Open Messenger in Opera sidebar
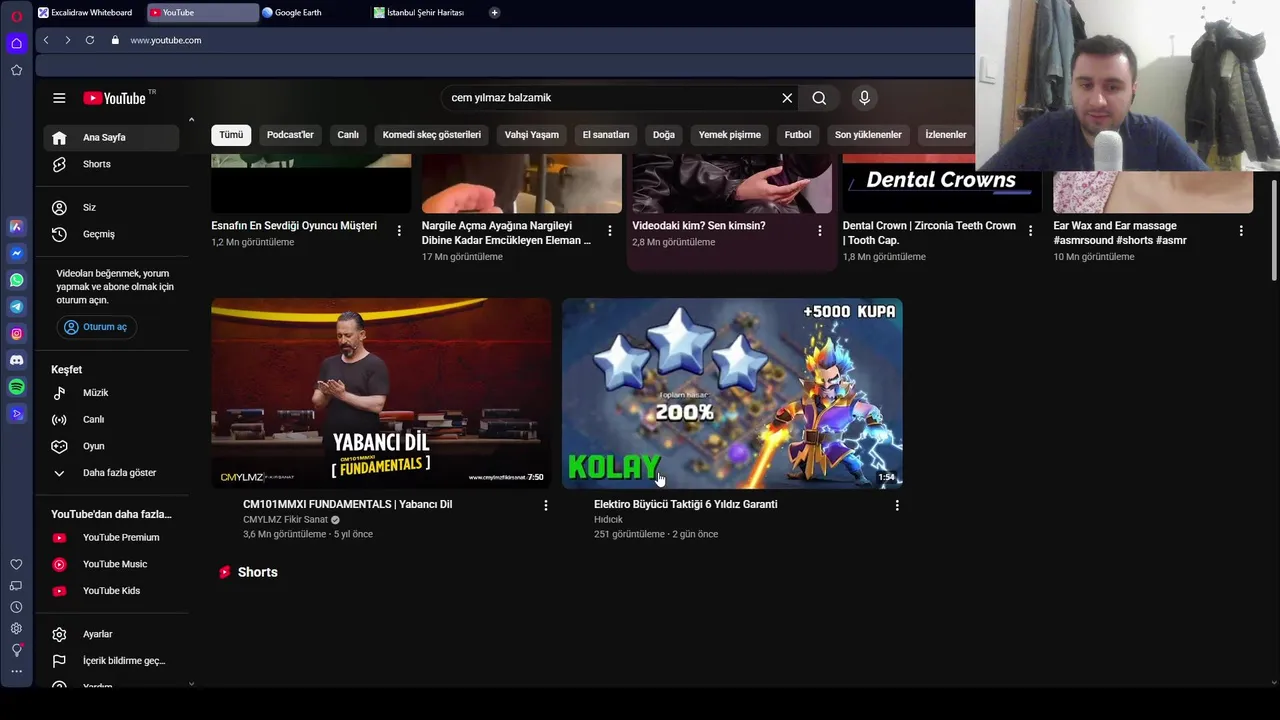The width and height of the screenshot is (1280, 720). tap(16, 253)
